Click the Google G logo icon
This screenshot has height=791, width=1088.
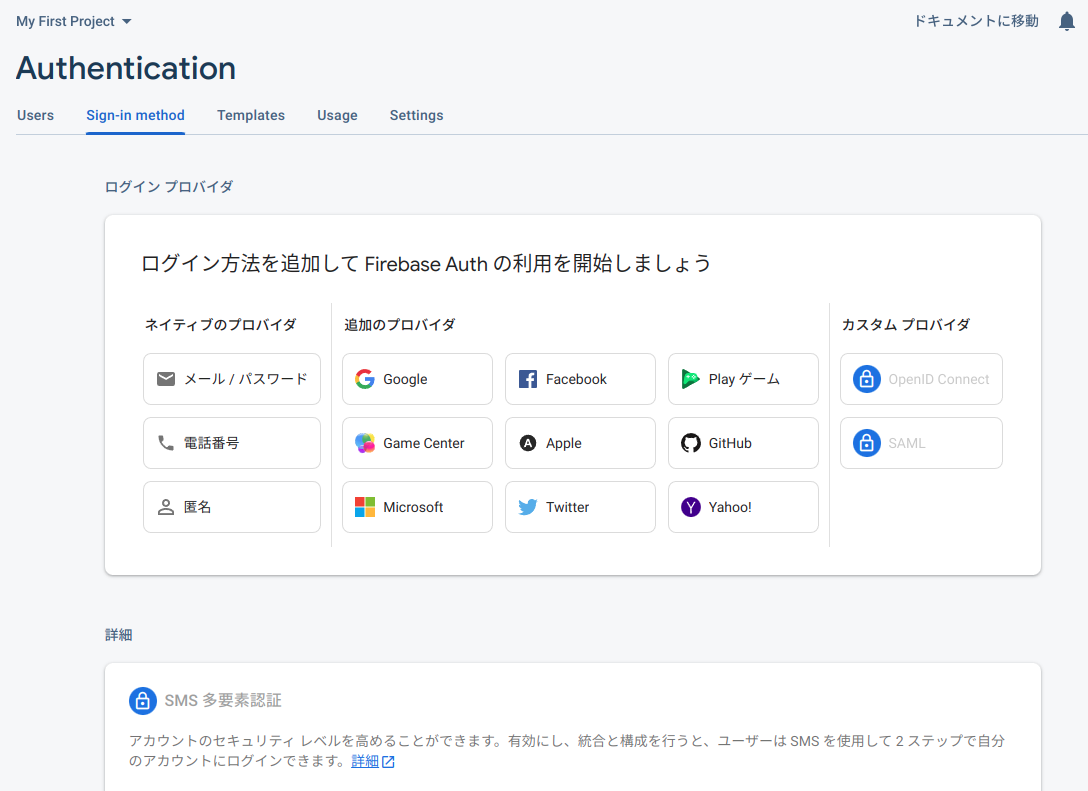pos(365,379)
